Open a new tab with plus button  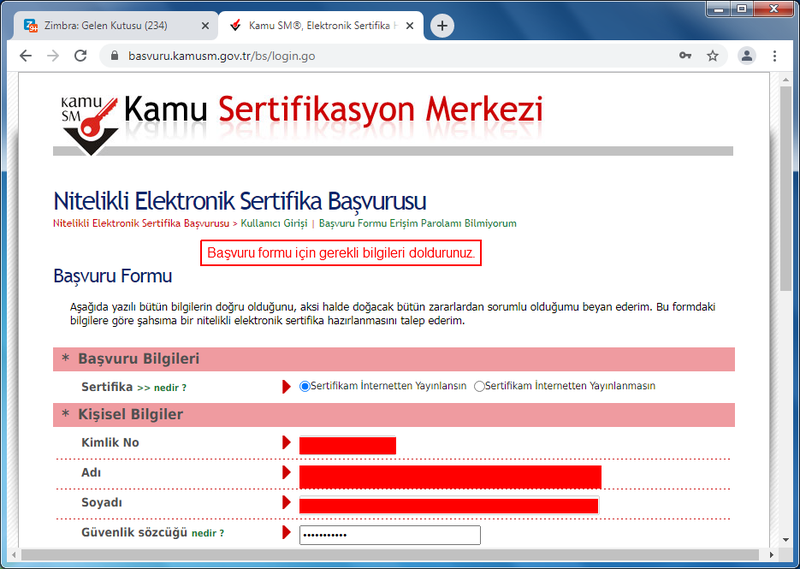pos(442,25)
